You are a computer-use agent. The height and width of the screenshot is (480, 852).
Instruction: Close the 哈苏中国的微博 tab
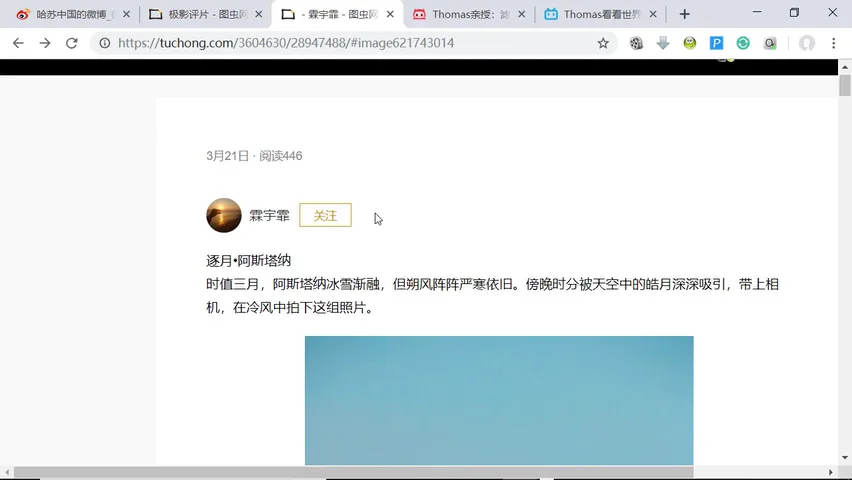tap(127, 14)
